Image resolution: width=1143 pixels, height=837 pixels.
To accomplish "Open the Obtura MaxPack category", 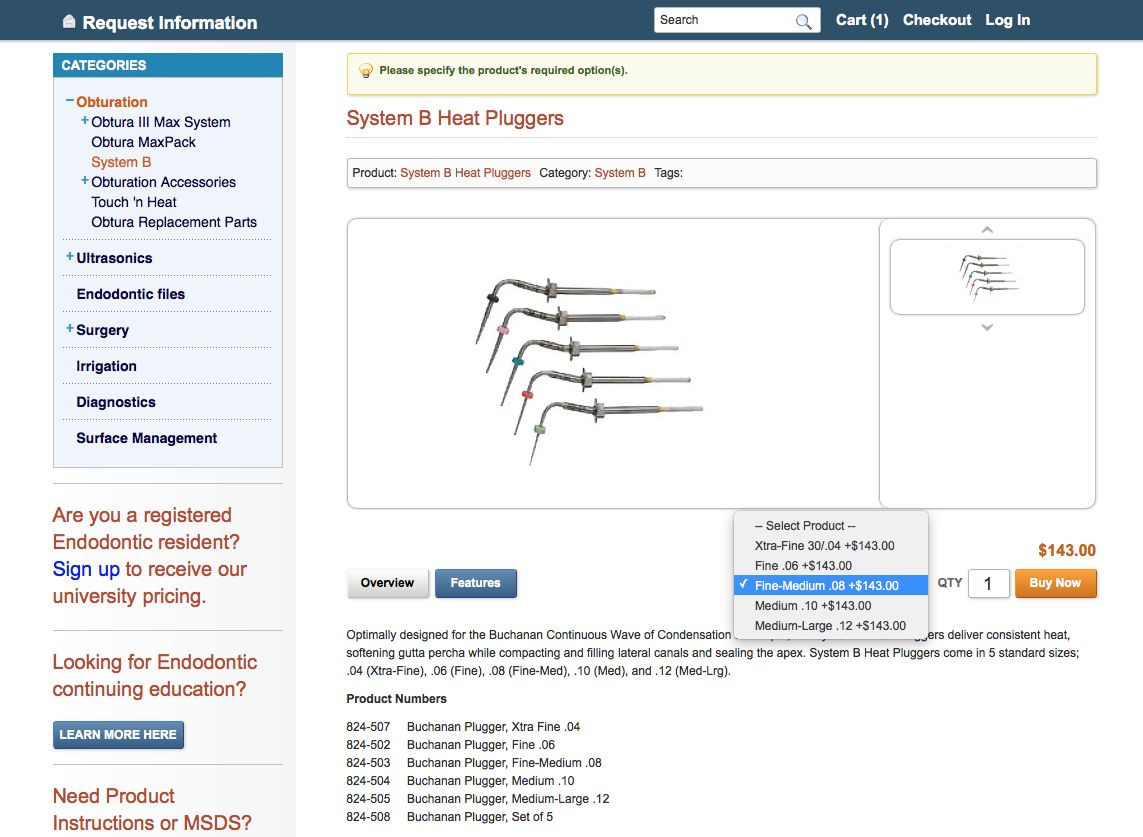I will point(143,142).
